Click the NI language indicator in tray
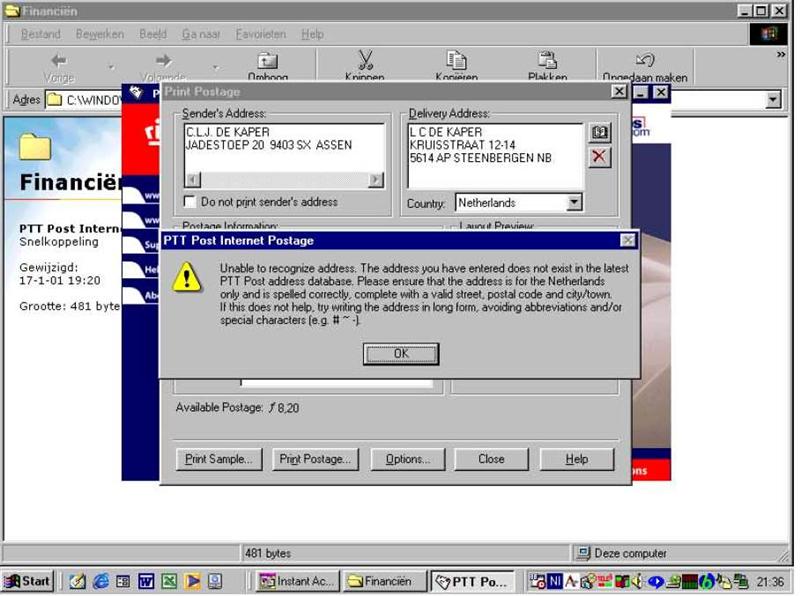The image size is (800, 596). pyautogui.click(x=555, y=581)
